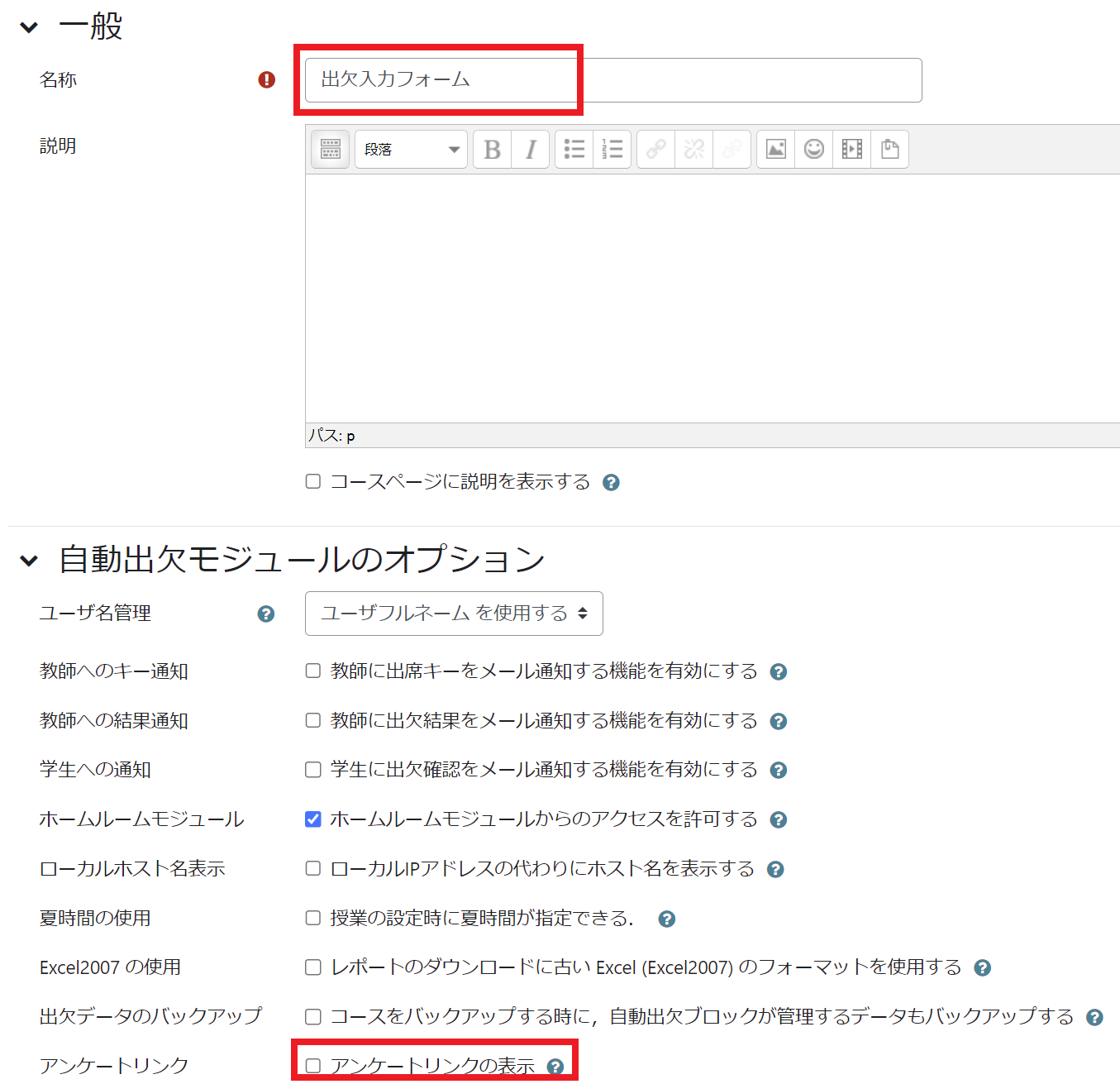Open the ユーザフルネーム を使用する dropdown
Image resolution: width=1120 pixels, height=1084 pixels.
pyautogui.click(x=454, y=614)
